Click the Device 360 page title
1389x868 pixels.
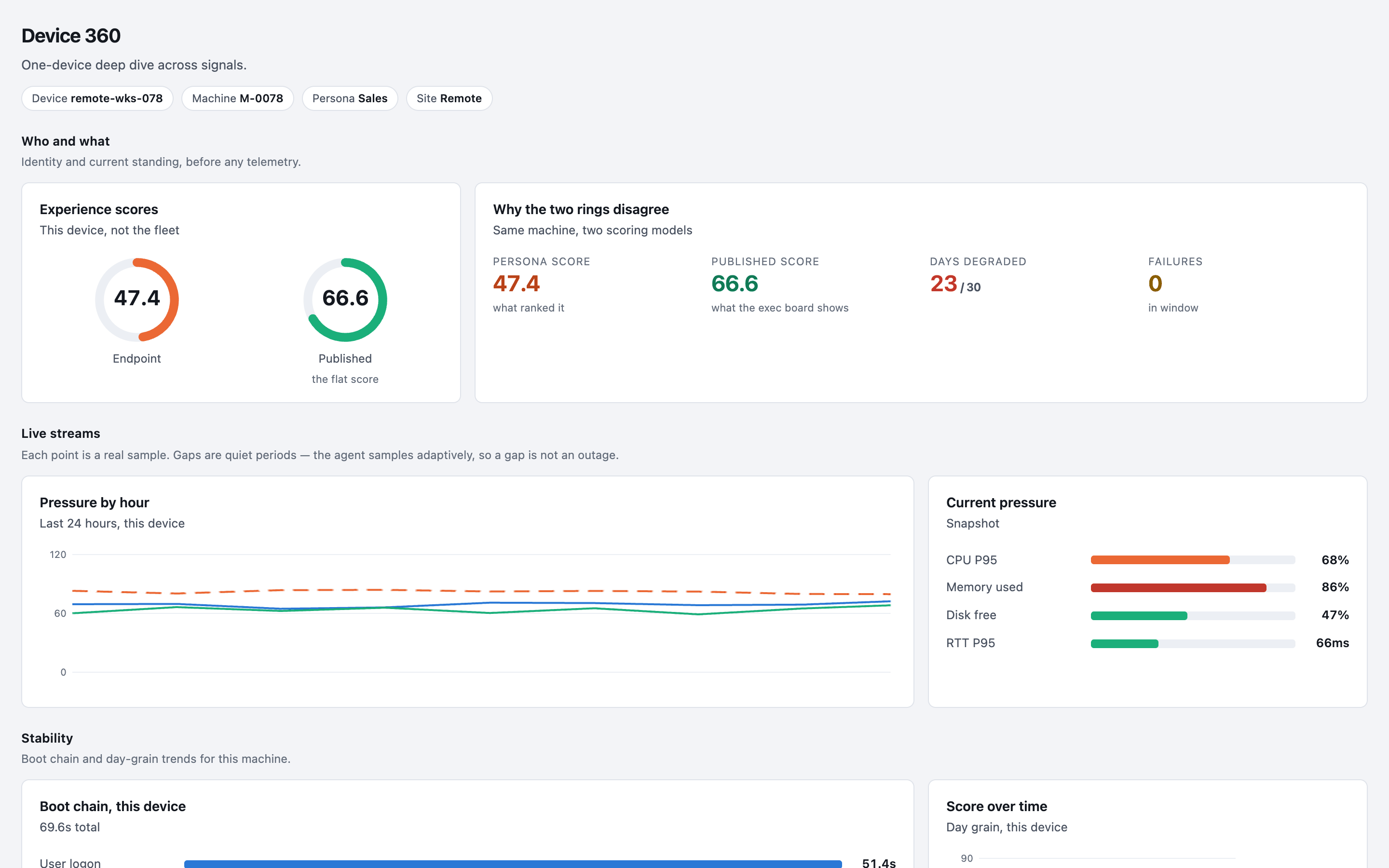point(71,36)
